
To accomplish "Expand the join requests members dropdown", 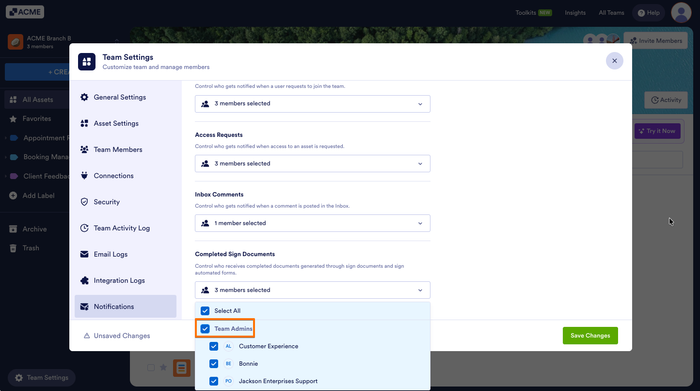I will pyautogui.click(x=312, y=104).
